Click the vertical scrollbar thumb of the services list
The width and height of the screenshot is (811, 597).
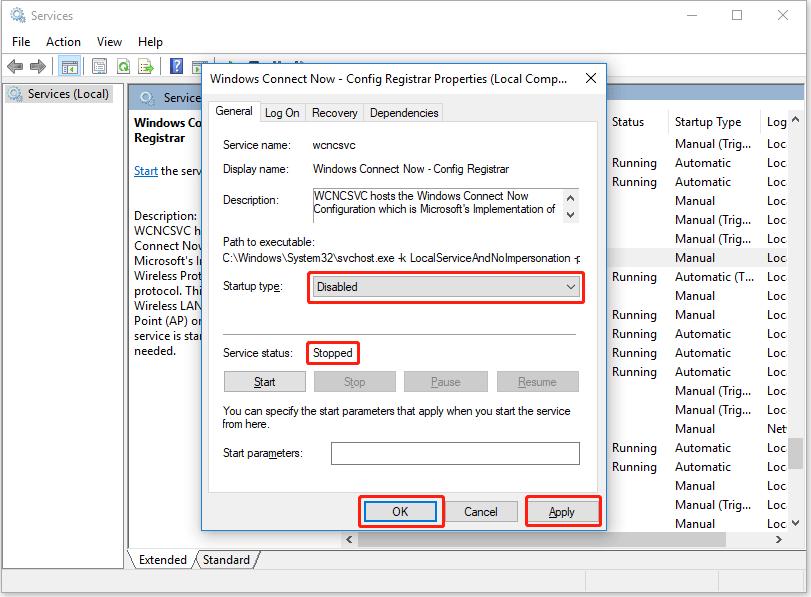pyautogui.click(x=795, y=453)
